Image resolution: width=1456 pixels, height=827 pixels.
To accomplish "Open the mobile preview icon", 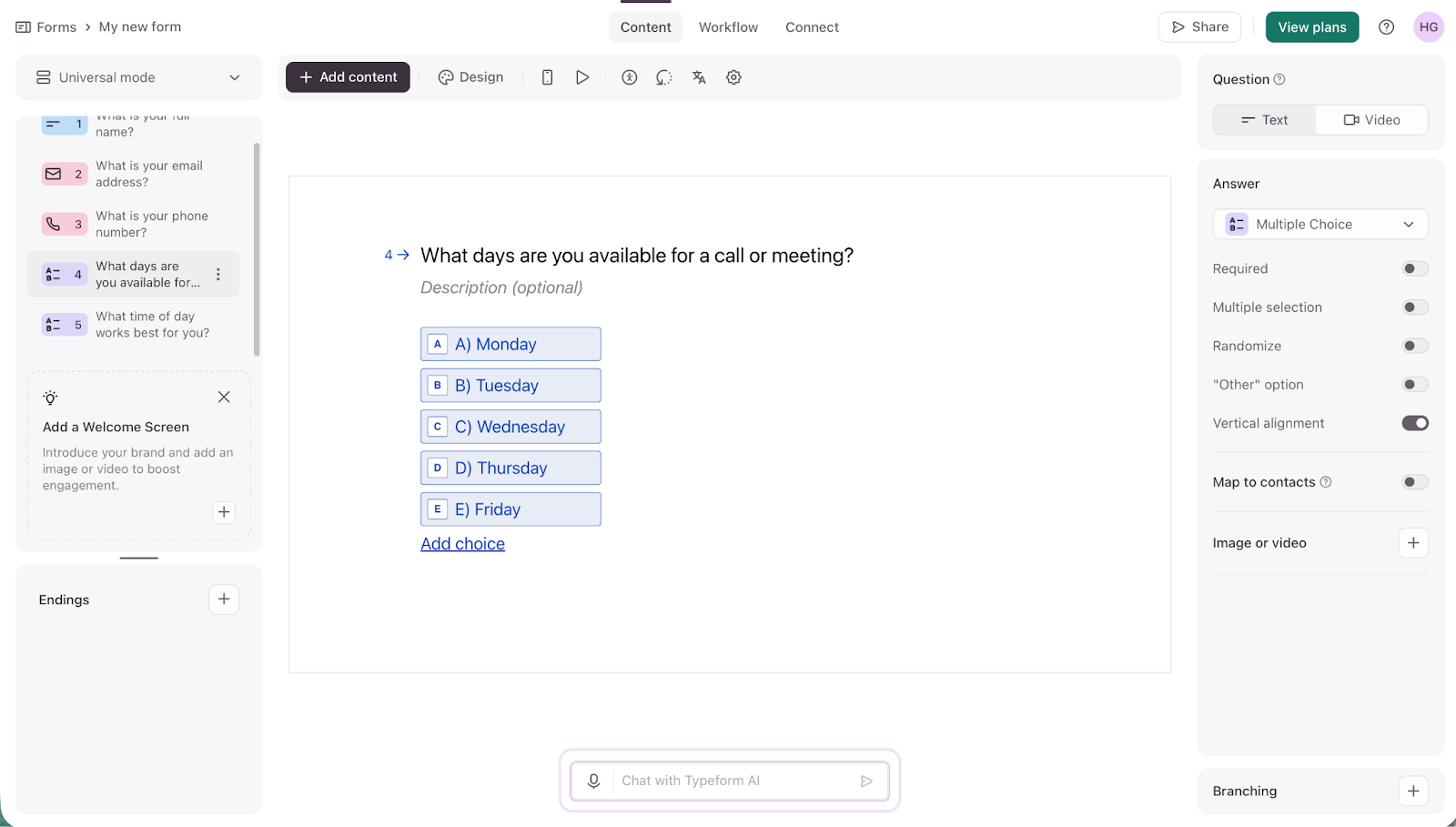I will pyautogui.click(x=547, y=77).
